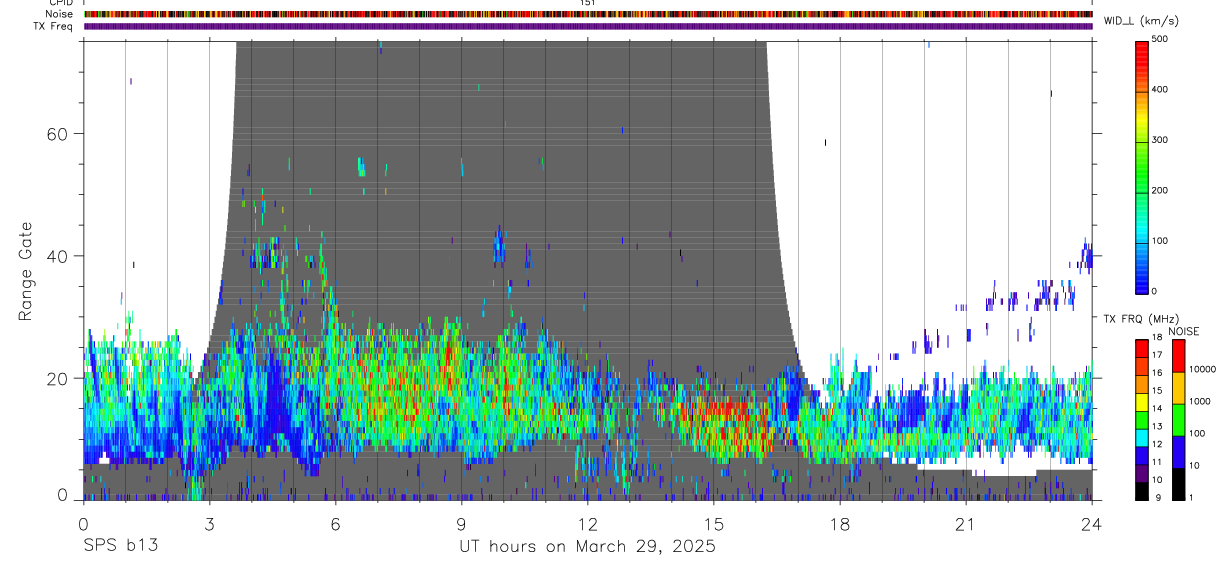Click the "Noise" strip label at top
The width and height of the screenshot is (1228, 567).
(59, 14)
